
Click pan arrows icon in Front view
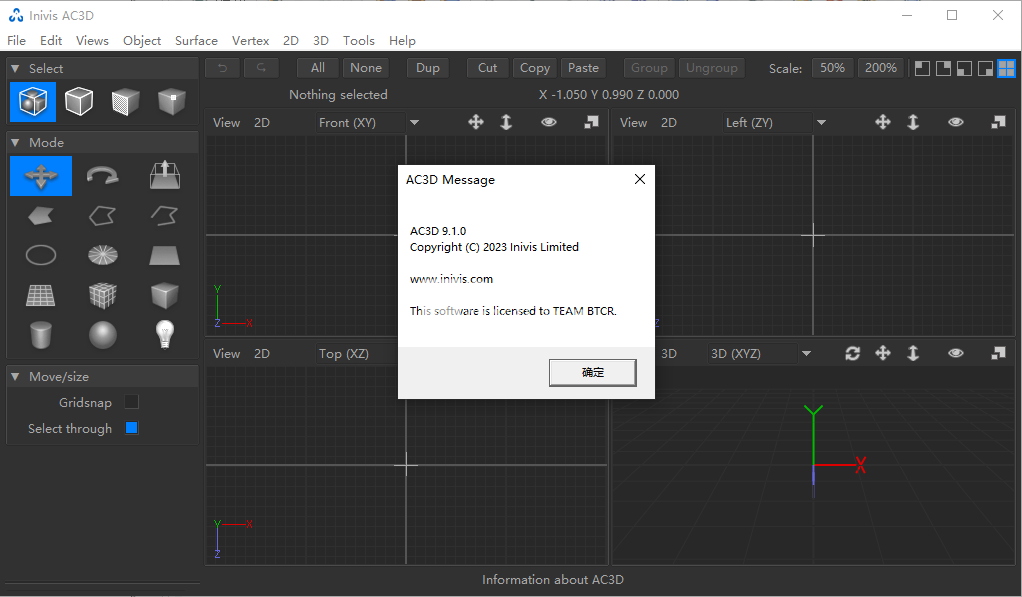[476, 122]
